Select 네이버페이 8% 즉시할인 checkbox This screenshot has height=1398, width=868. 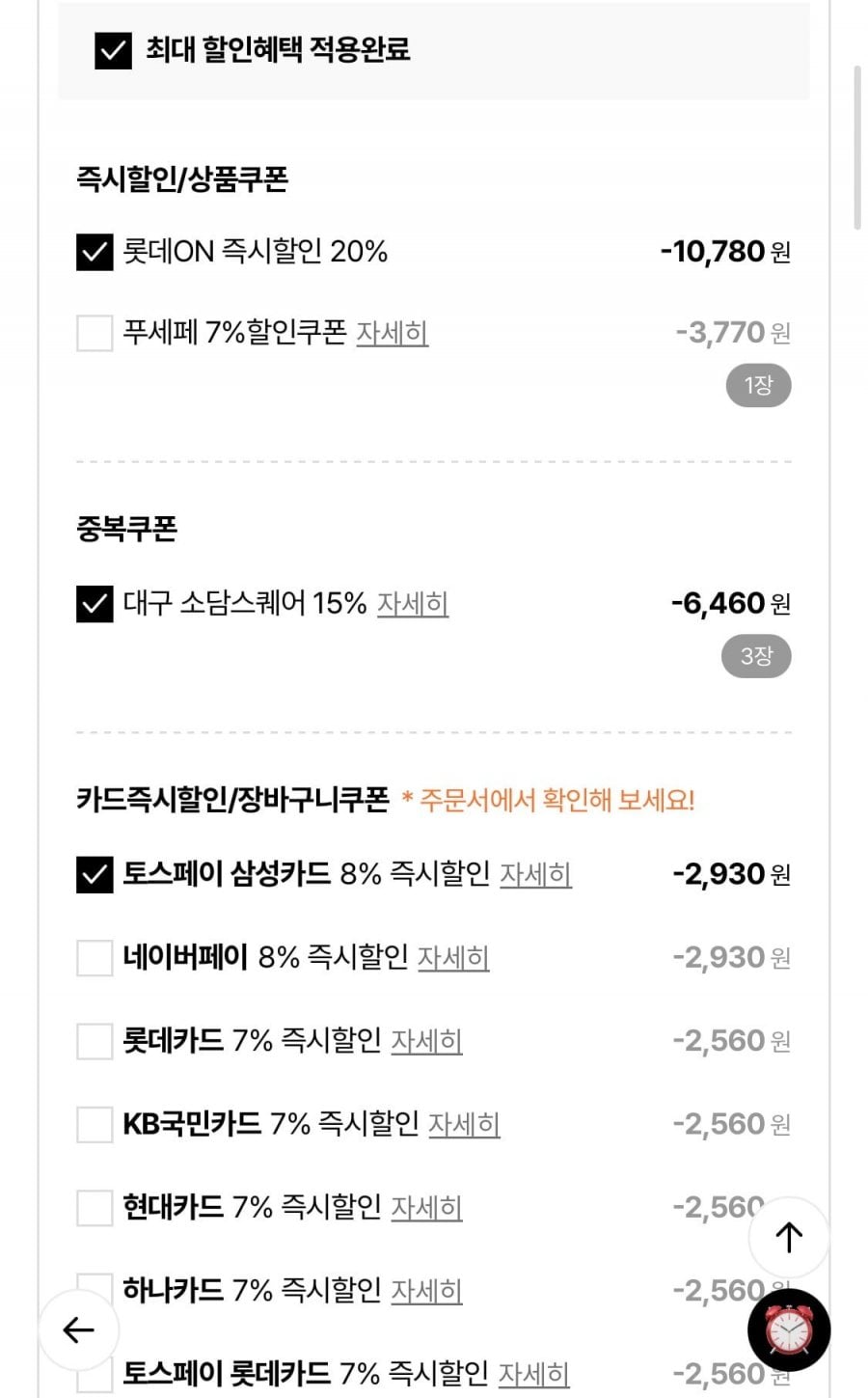coord(95,958)
